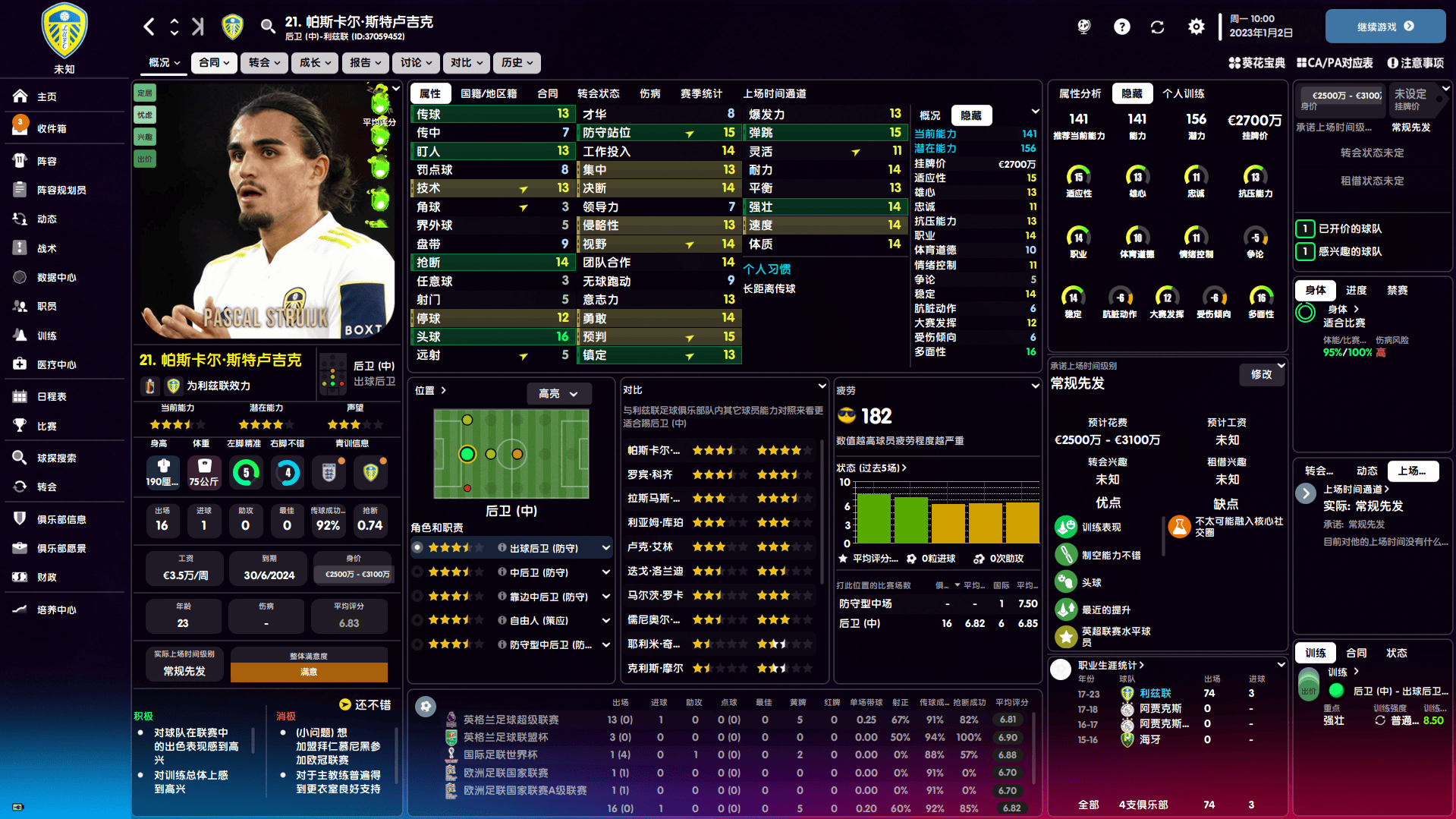This screenshot has width=1456, height=819.
Task: Open the 成长 dropdown menu
Action: (x=315, y=62)
